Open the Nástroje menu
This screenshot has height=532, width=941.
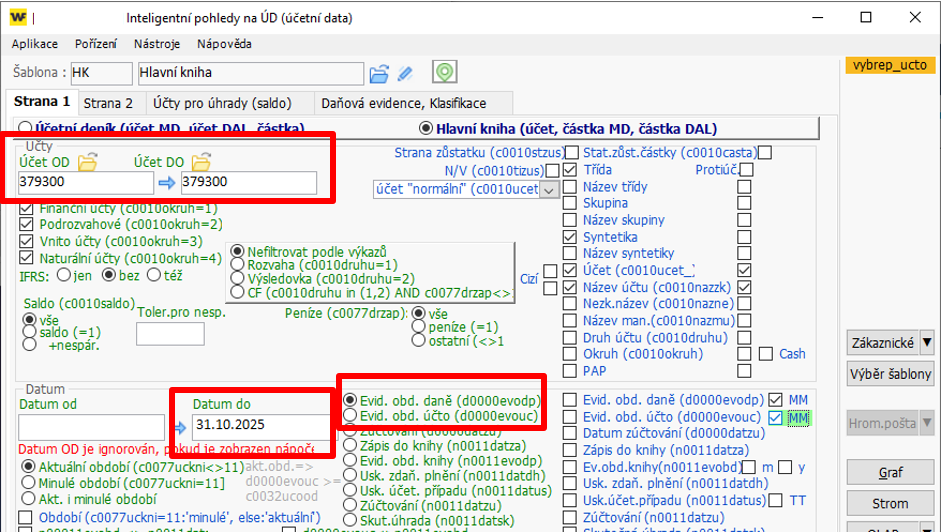pyautogui.click(x=156, y=44)
